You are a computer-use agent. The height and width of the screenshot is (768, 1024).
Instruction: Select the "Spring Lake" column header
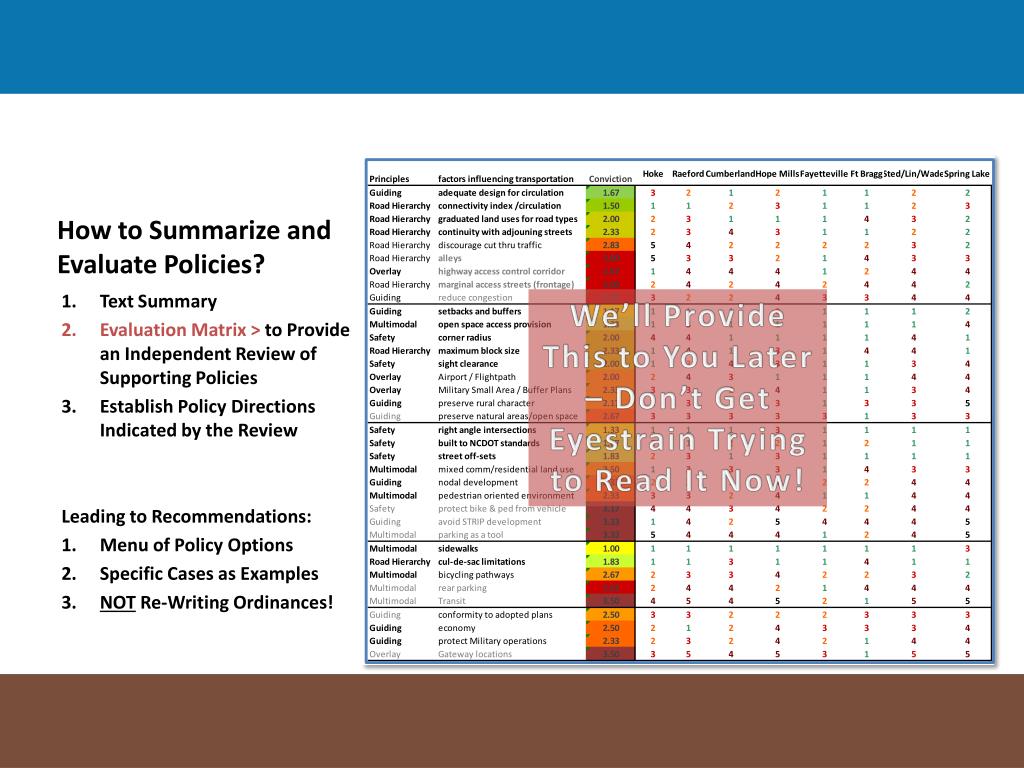pos(967,174)
